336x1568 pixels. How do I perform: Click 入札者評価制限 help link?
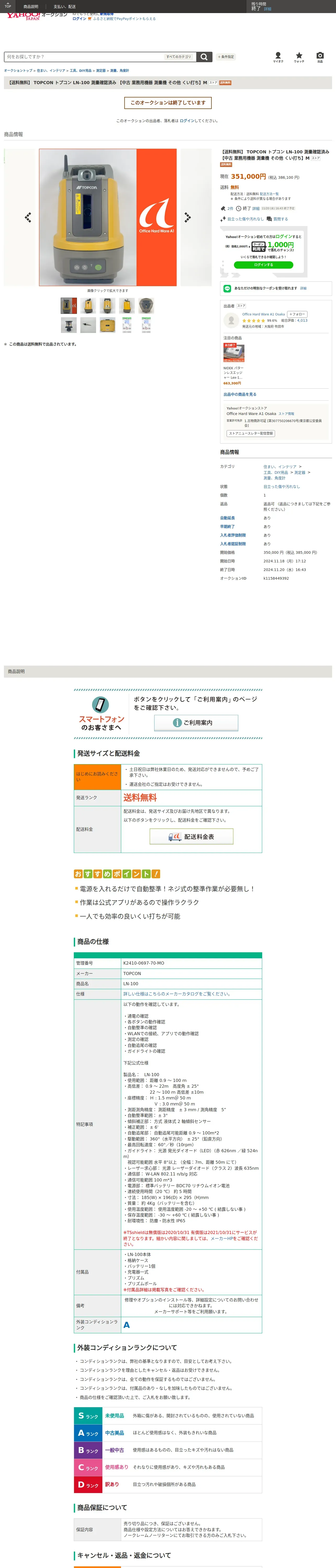[233, 535]
